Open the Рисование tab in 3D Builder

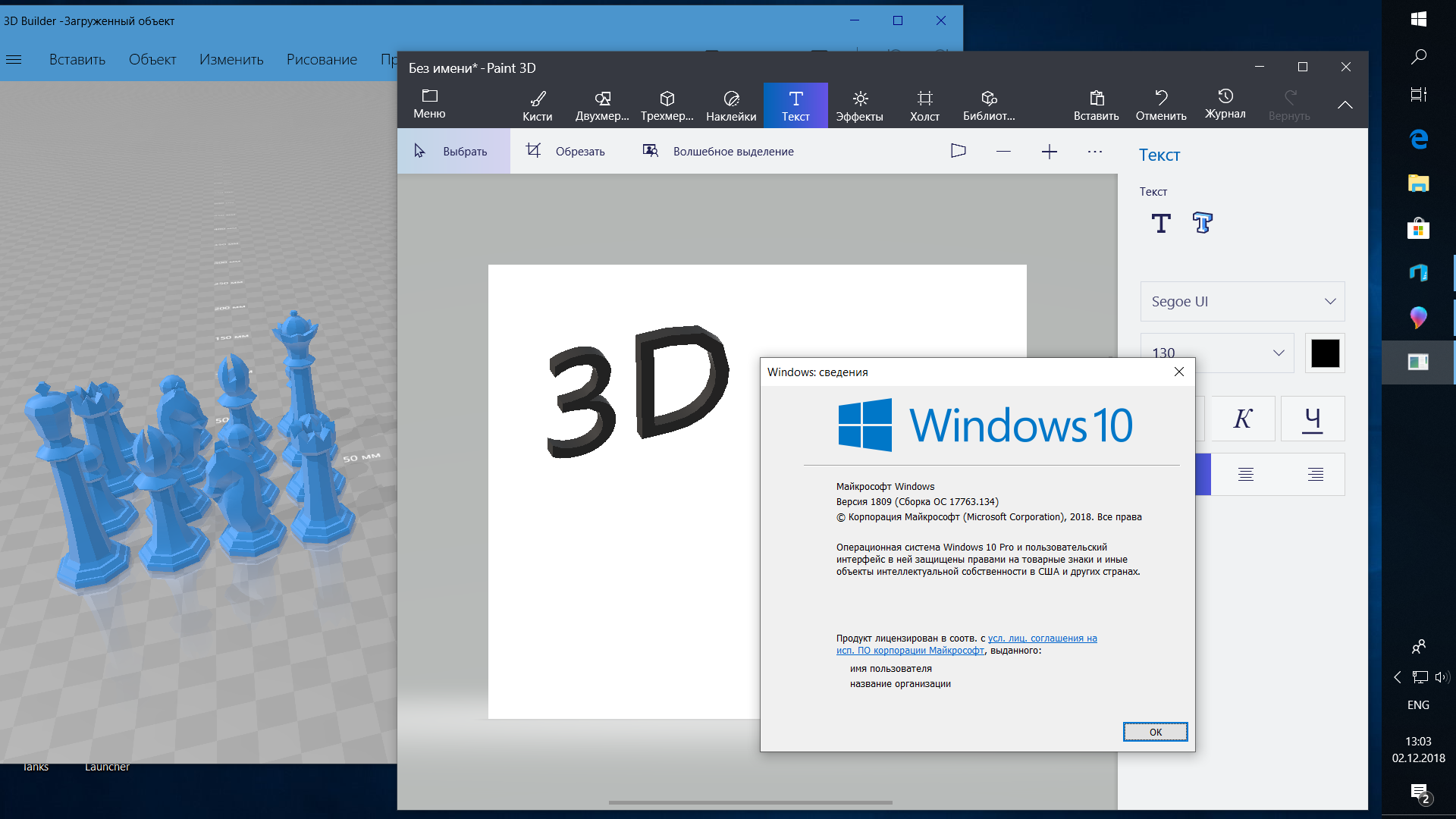pos(322,59)
